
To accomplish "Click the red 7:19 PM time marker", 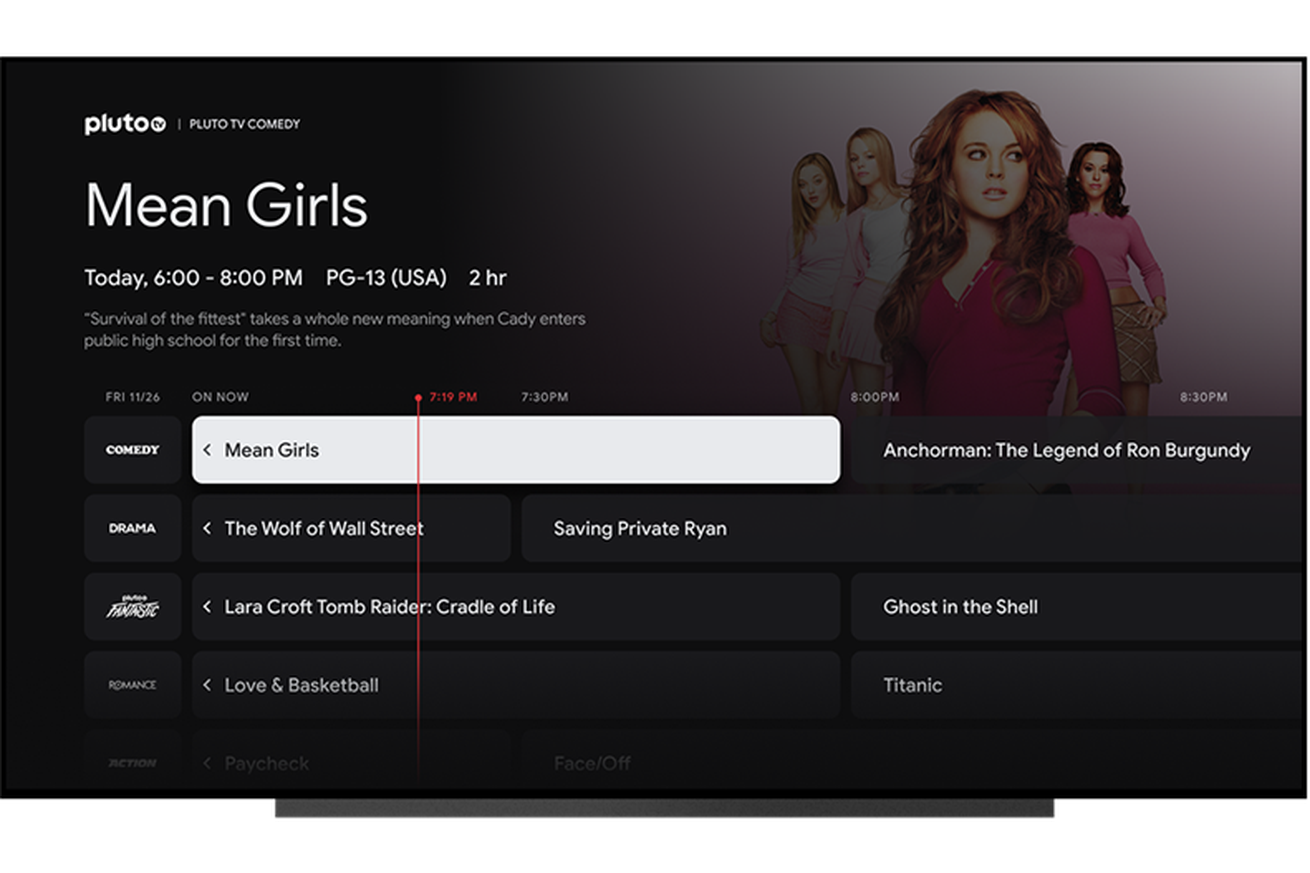I will [x=452, y=397].
